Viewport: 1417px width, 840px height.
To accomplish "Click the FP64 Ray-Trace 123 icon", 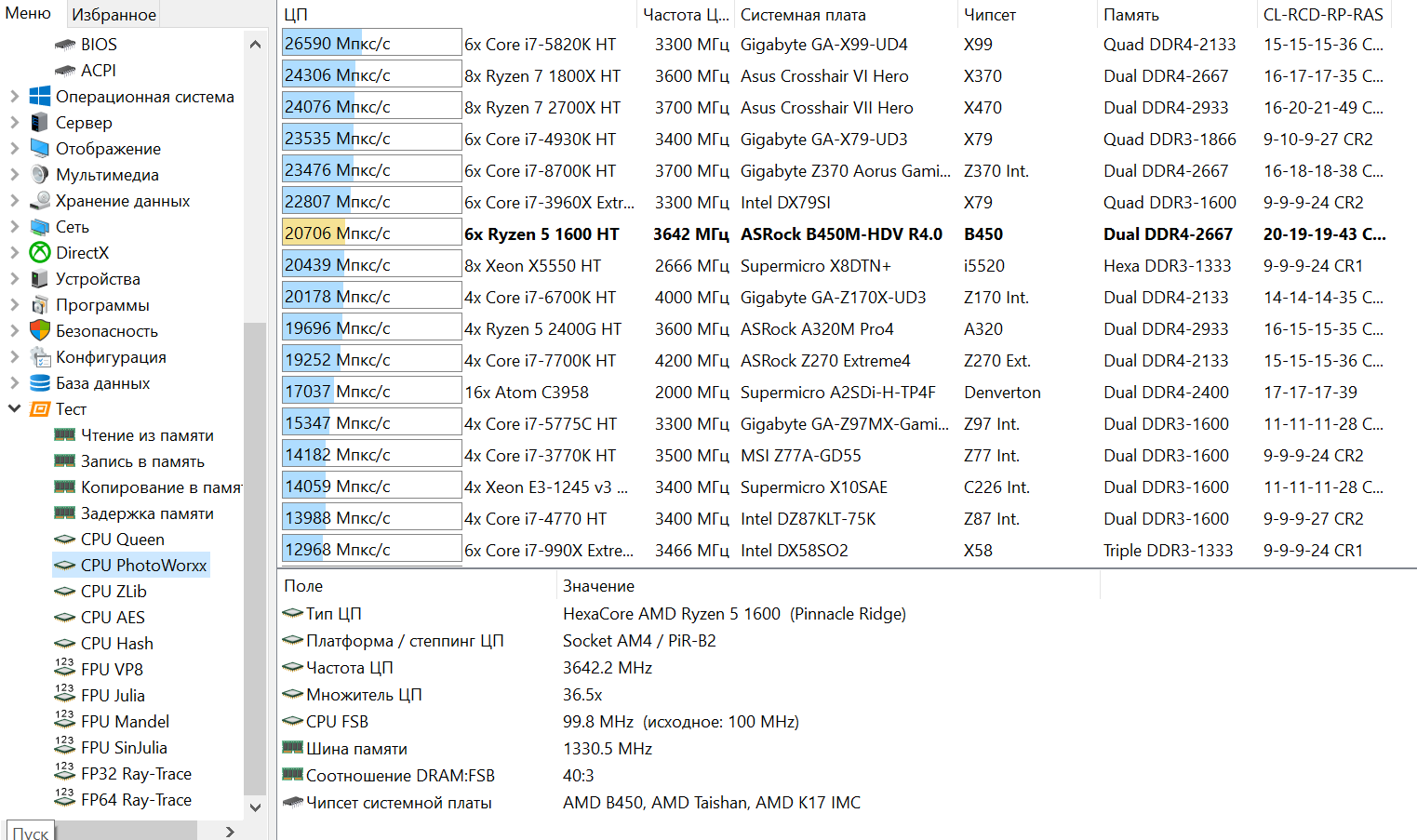I will (65, 798).
